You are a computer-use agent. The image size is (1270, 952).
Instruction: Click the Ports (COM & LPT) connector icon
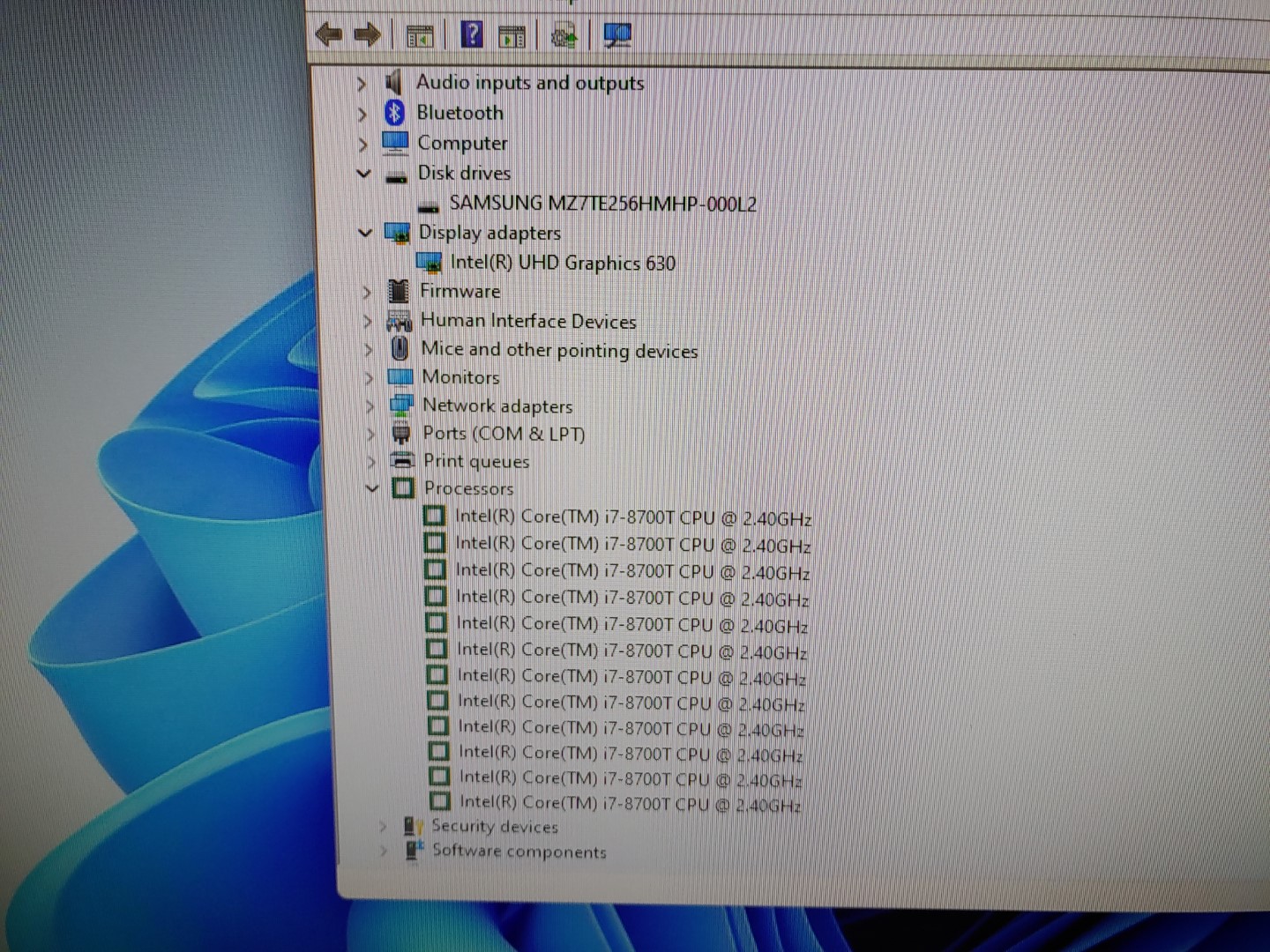pyautogui.click(x=401, y=433)
